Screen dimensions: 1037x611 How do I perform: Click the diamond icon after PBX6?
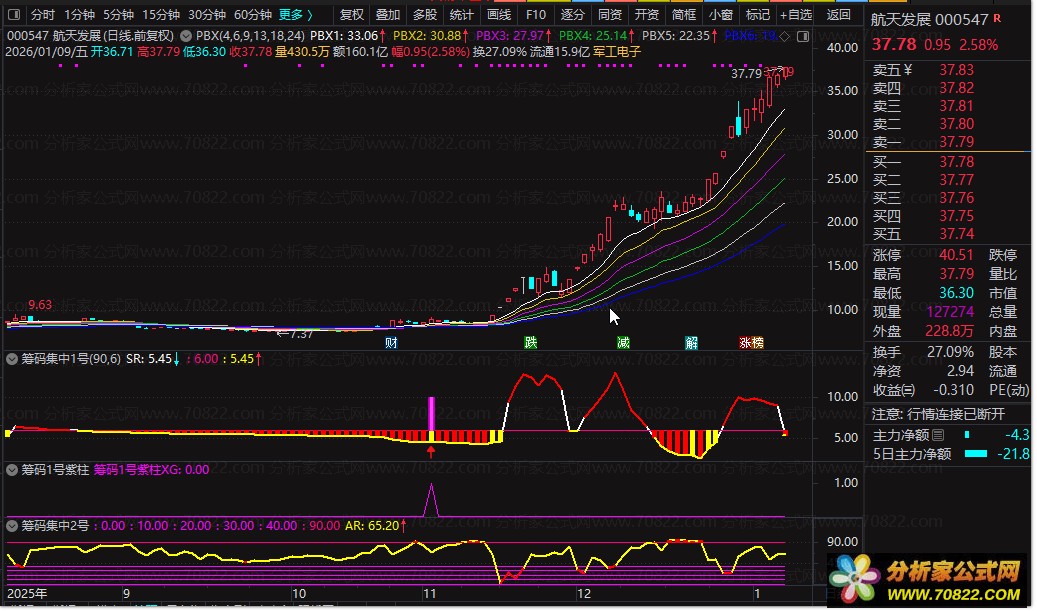[784, 35]
